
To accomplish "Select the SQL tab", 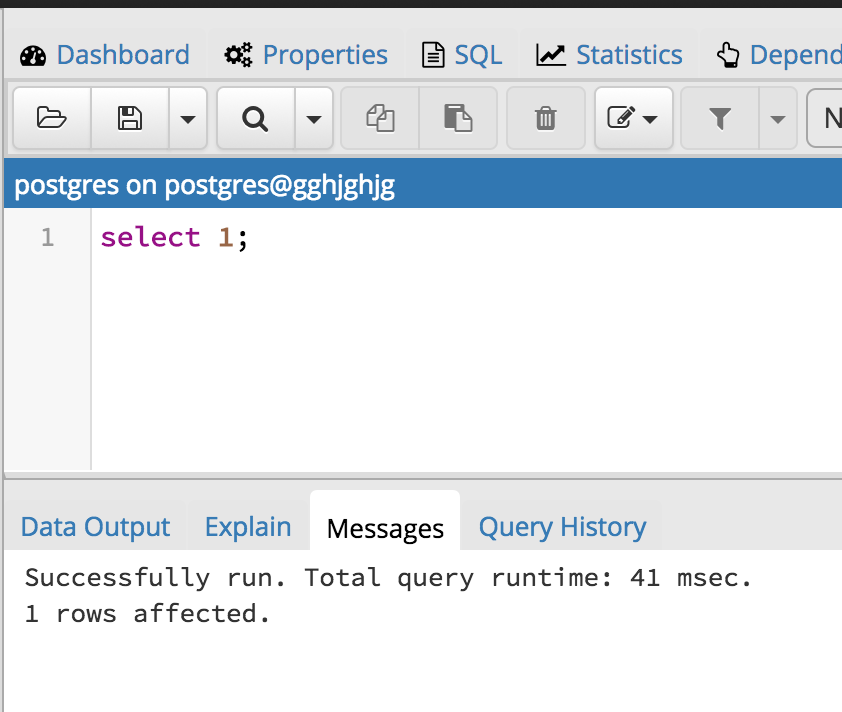I will [x=462, y=54].
